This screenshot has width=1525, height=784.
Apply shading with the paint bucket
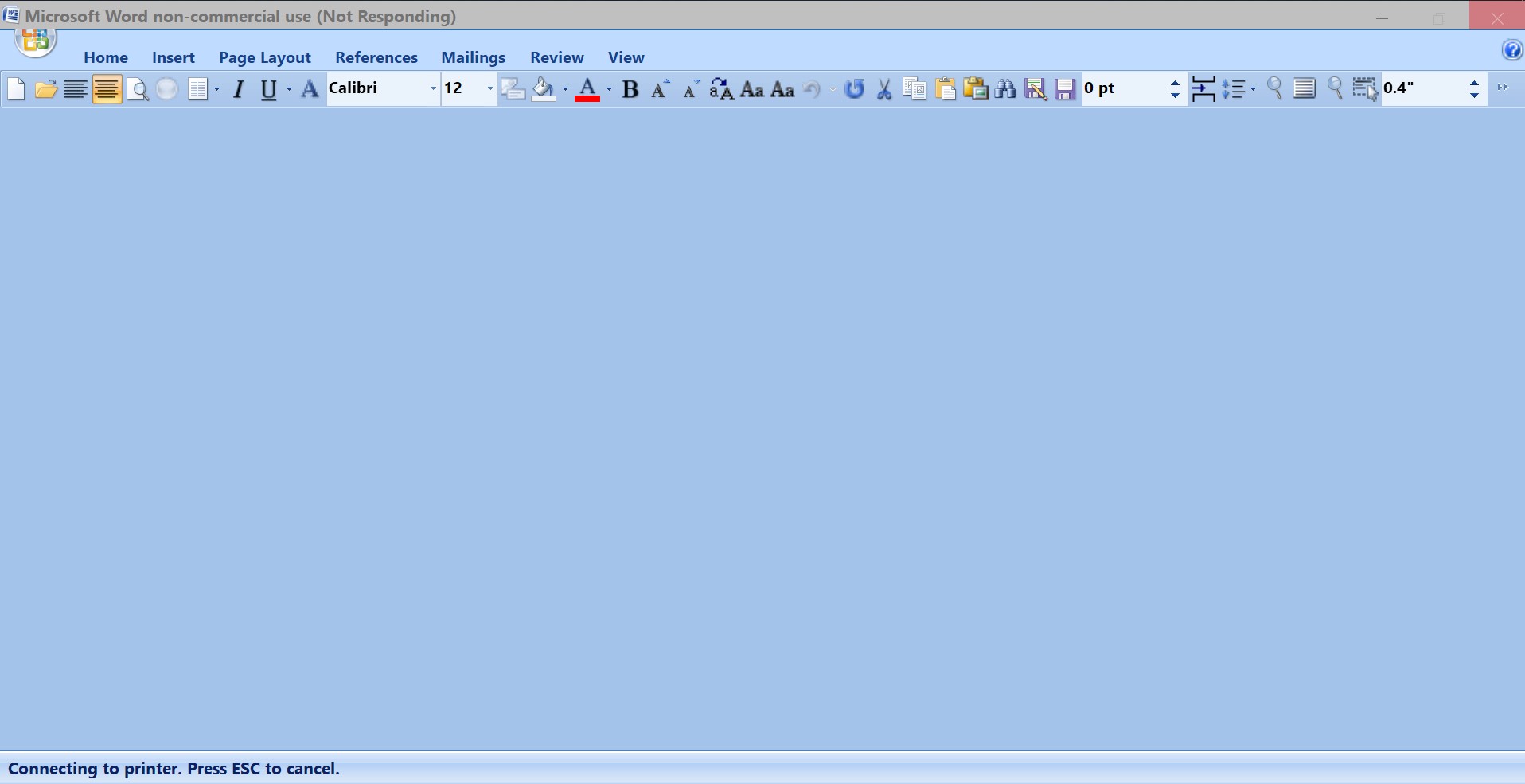click(544, 89)
